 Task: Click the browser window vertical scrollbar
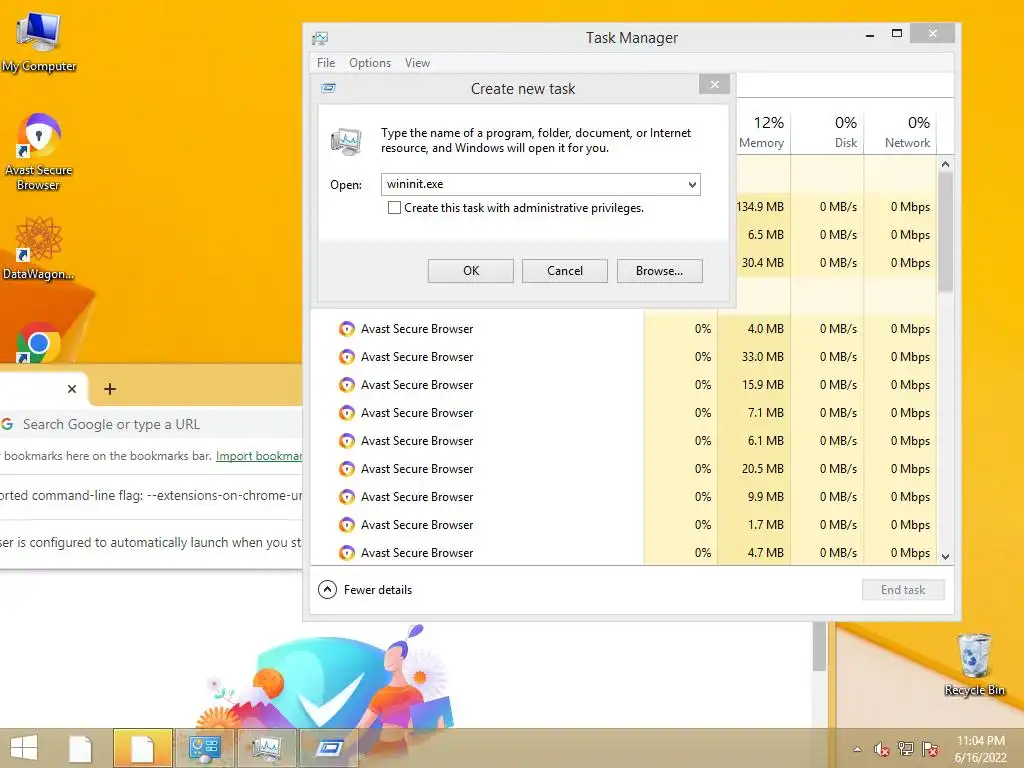(x=820, y=647)
